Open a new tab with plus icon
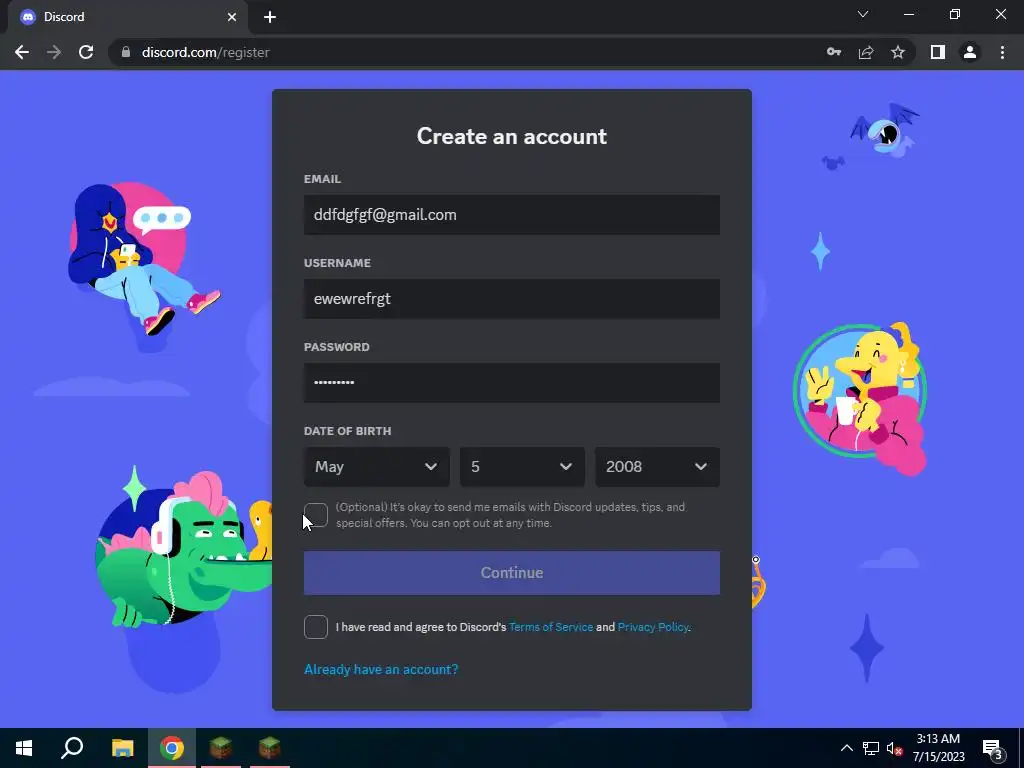1024x768 pixels. (x=270, y=17)
